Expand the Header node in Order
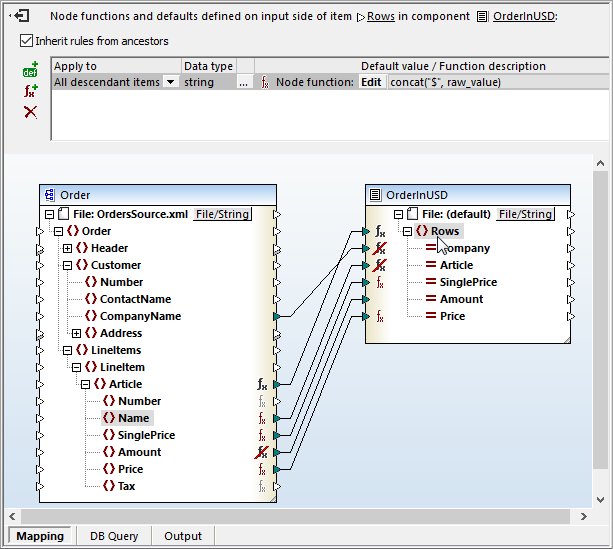The image size is (613, 549). pos(67,248)
